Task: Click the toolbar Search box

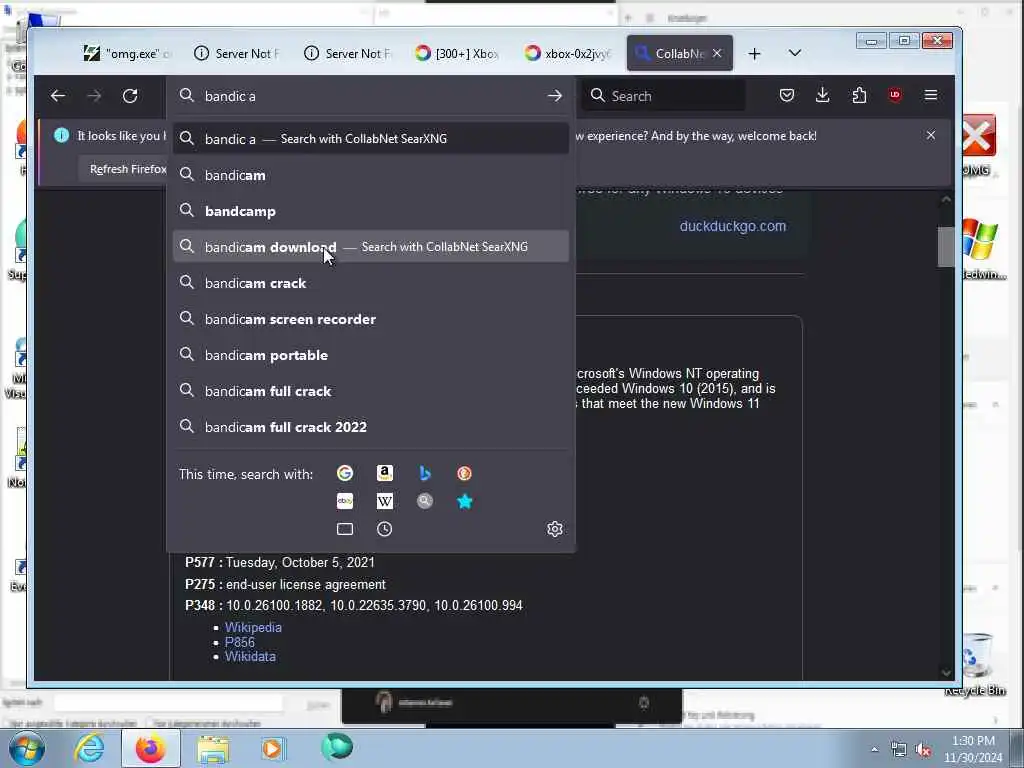Action: point(663,96)
